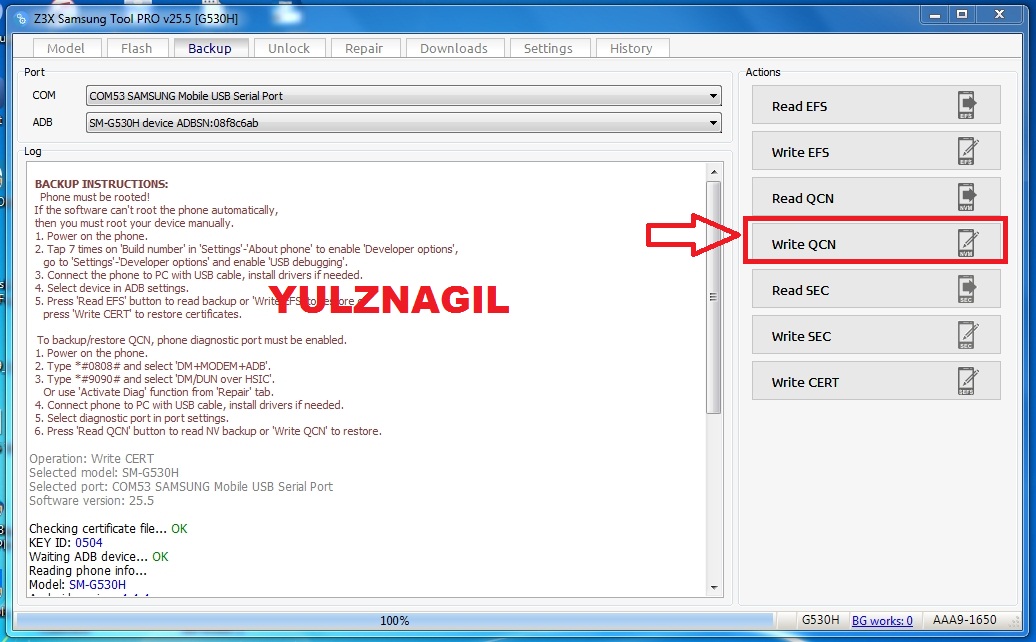The width and height of the screenshot is (1036, 642).
Task: Click 'Checking certificate file... OK' log line
Action: (108, 528)
